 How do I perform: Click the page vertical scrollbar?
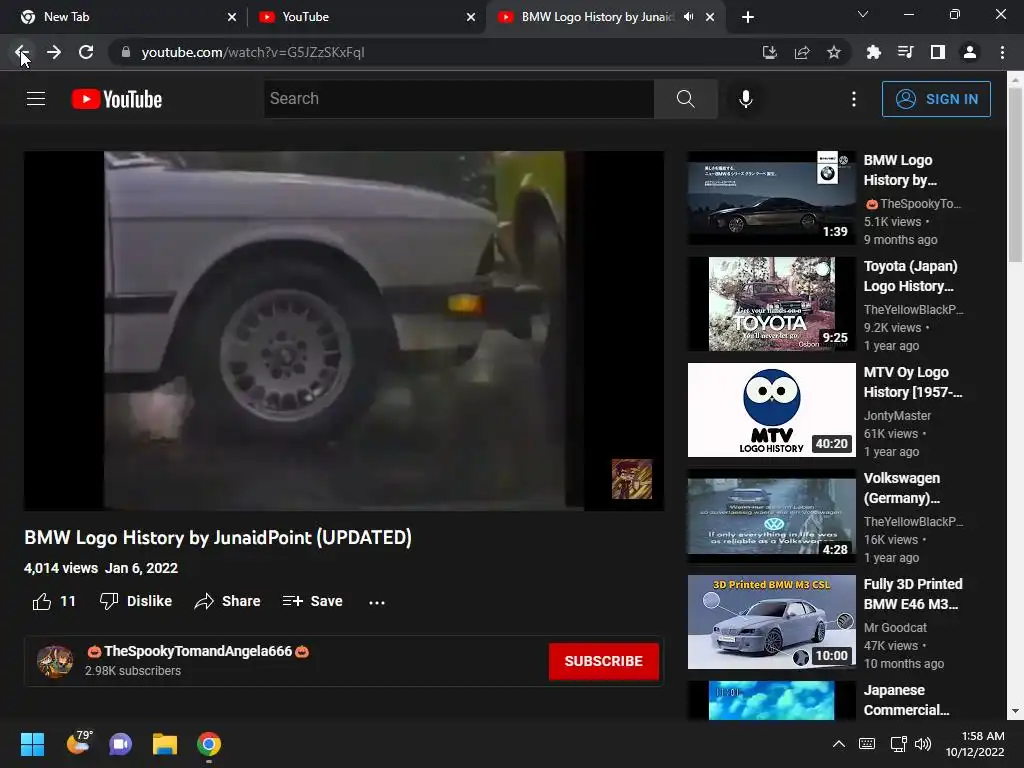(1015, 174)
